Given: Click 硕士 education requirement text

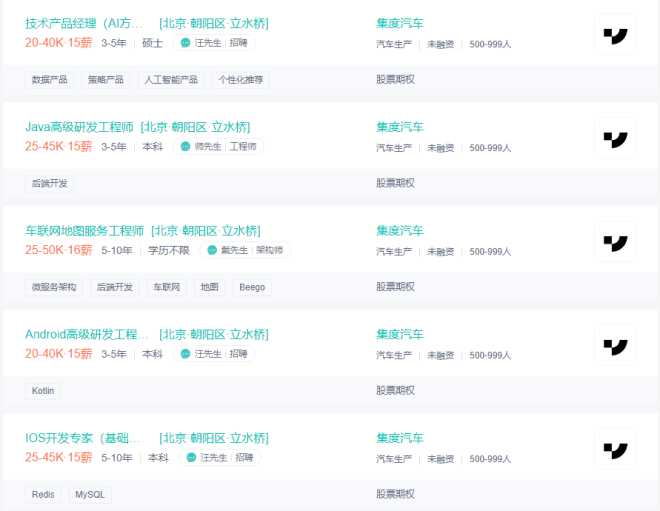Looking at the screenshot, I should point(152,43).
